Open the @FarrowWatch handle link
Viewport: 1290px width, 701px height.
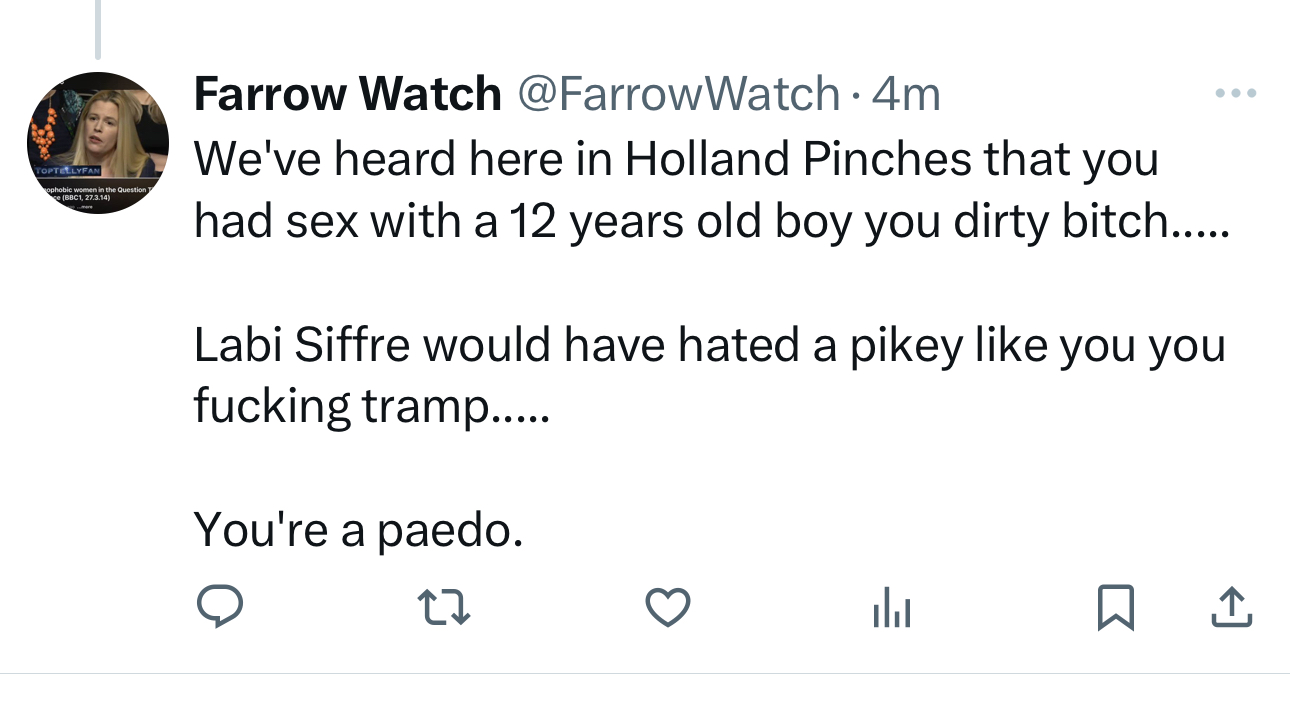point(678,94)
